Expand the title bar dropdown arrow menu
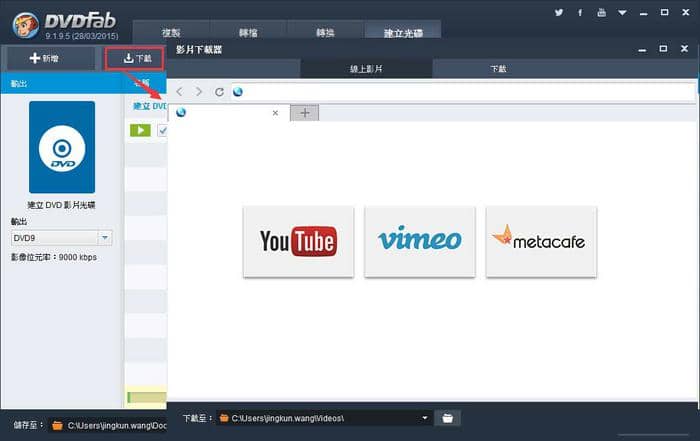The height and width of the screenshot is (441, 700). point(622,13)
